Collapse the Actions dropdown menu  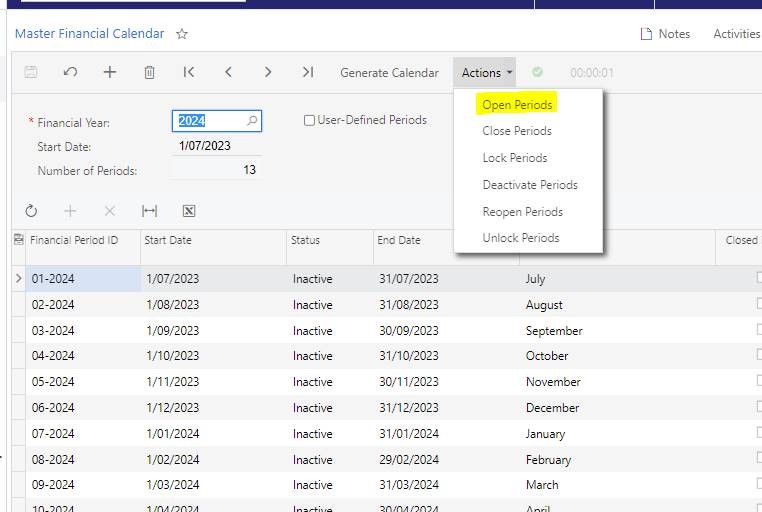pos(486,72)
